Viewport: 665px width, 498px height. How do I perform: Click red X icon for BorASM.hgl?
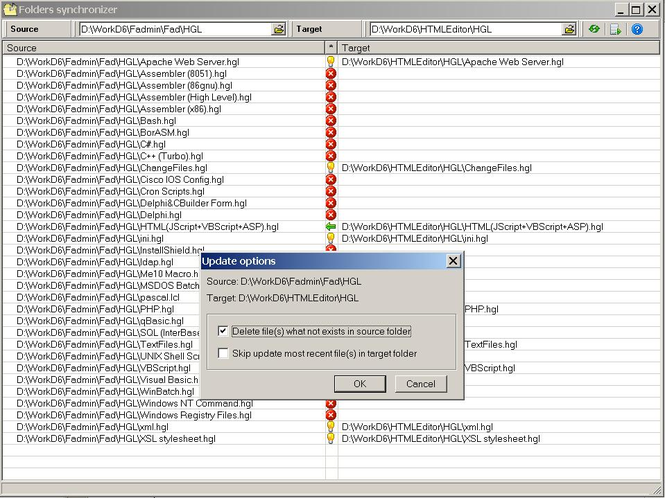331,132
